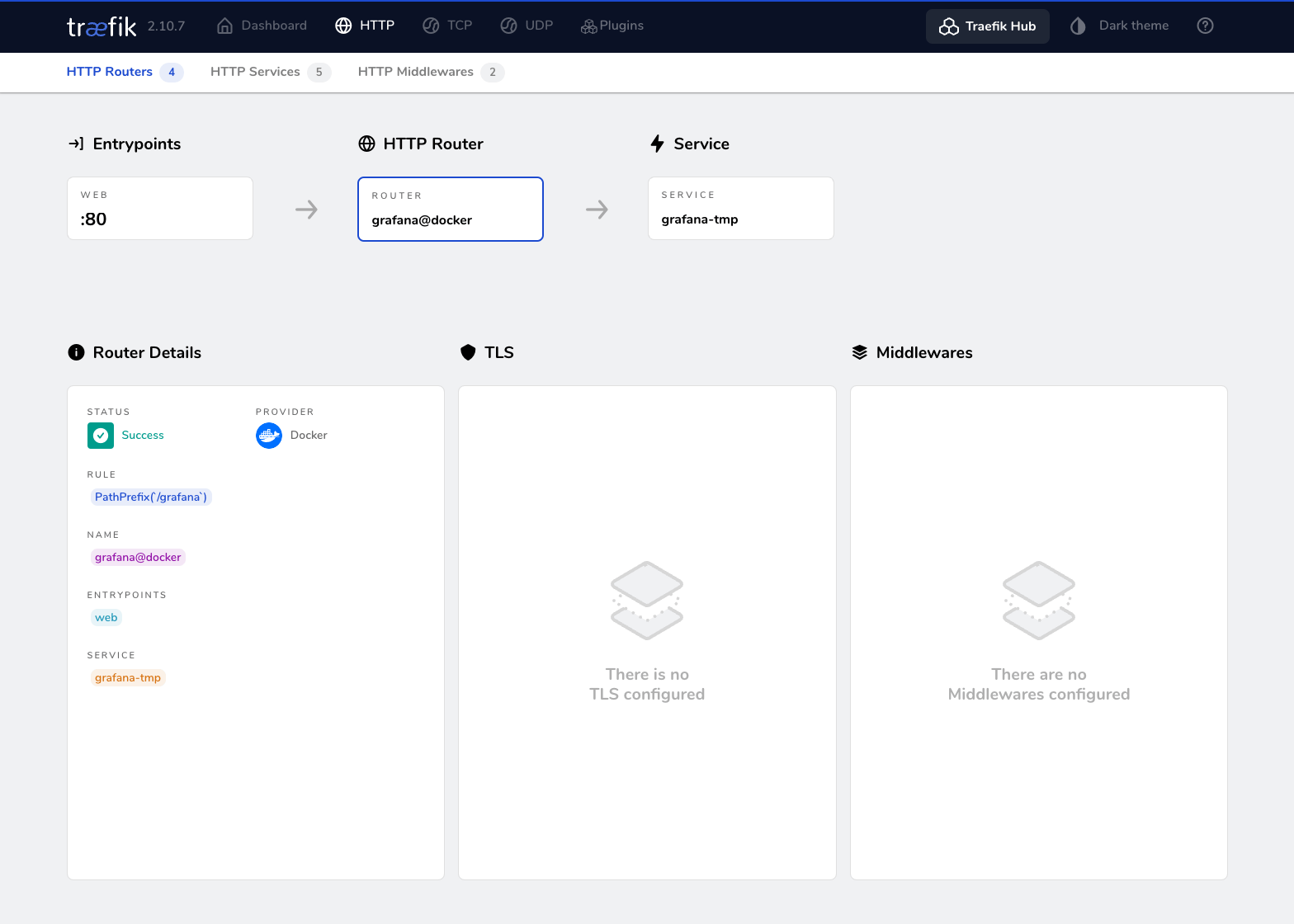Click the Traefik Hub logo icon

point(949,26)
